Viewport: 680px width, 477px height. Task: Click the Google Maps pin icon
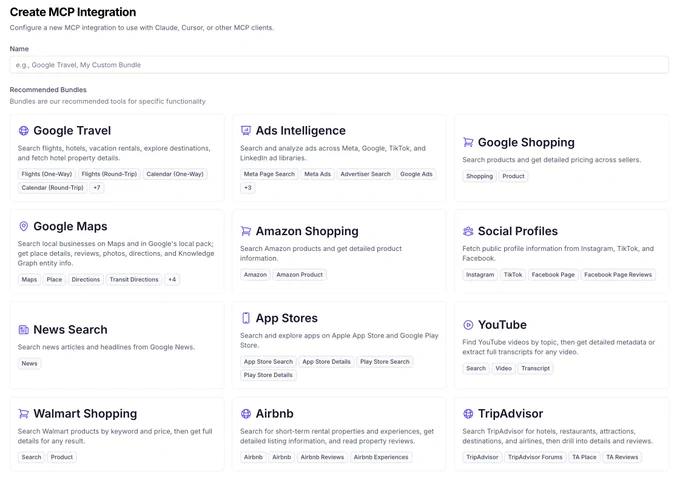point(23,226)
